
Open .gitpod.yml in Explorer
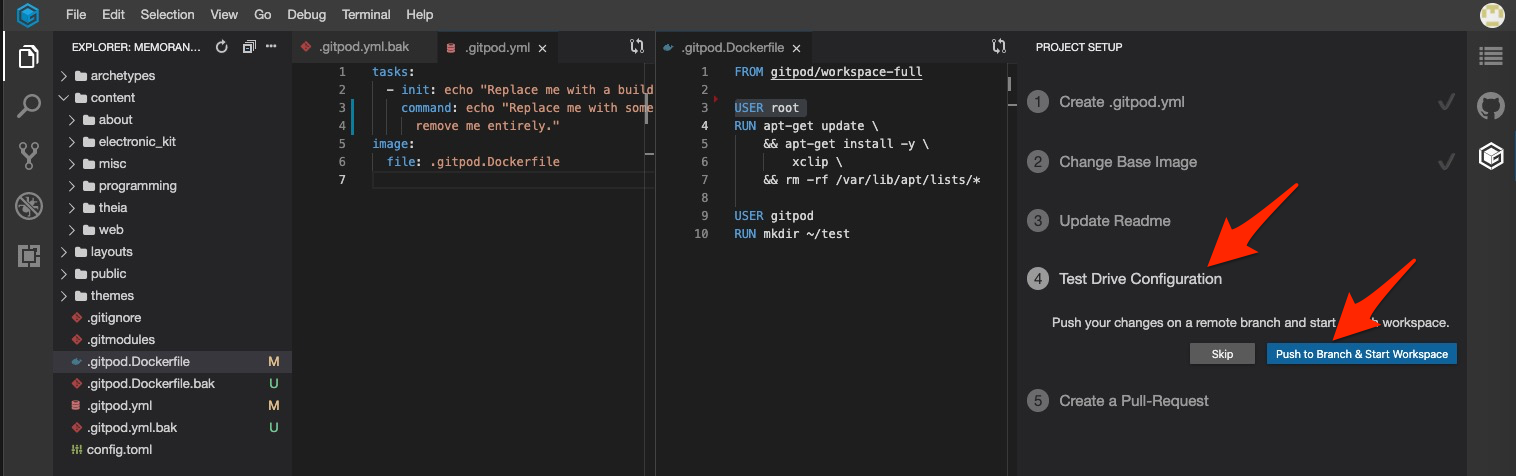point(172,406)
